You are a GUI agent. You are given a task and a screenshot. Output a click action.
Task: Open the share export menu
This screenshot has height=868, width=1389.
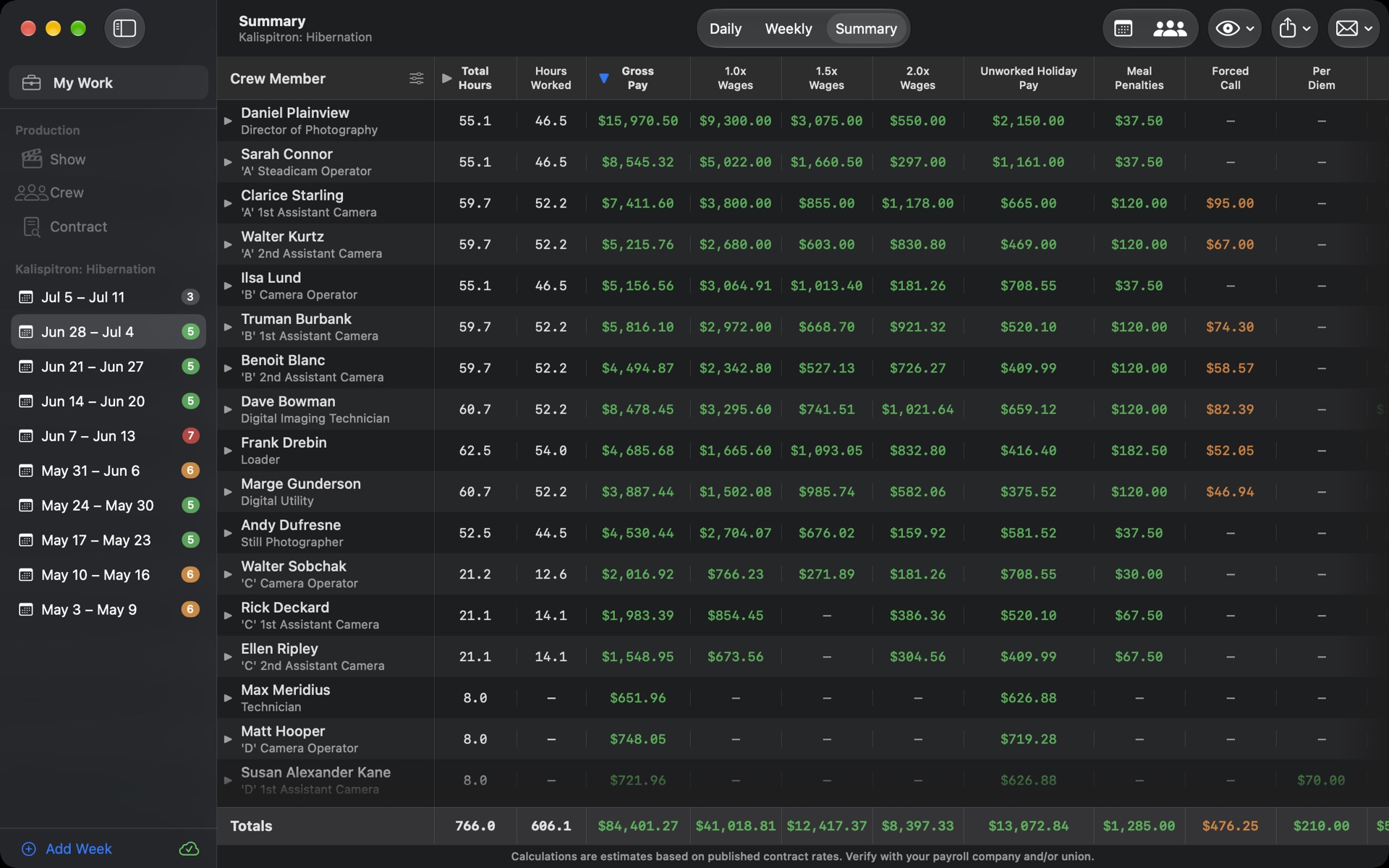point(1294,29)
